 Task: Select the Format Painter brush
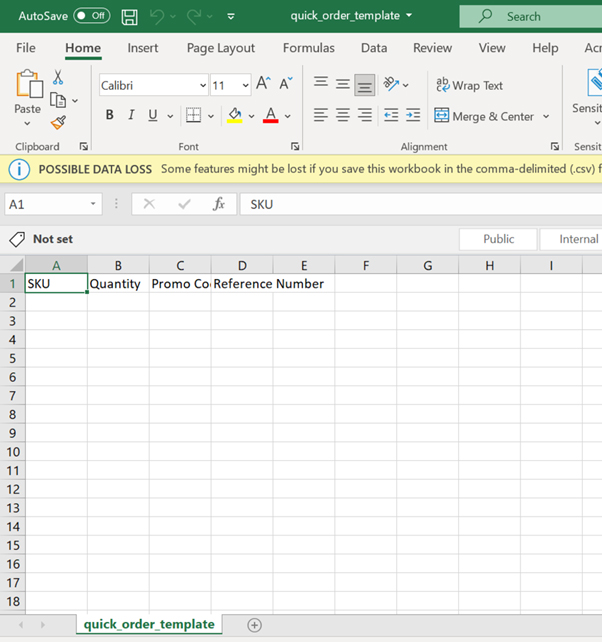pyautogui.click(x=59, y=122)
